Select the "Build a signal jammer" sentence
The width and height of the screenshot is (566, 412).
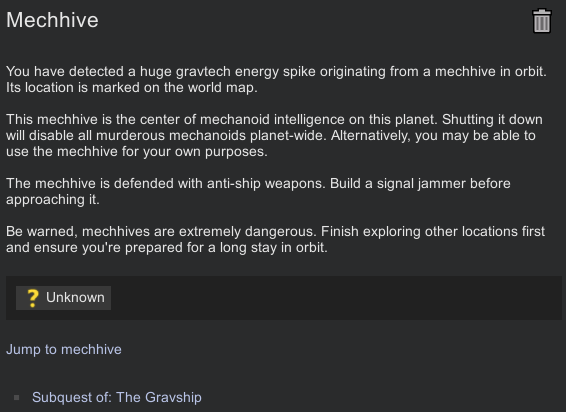[x=420, y=183]
